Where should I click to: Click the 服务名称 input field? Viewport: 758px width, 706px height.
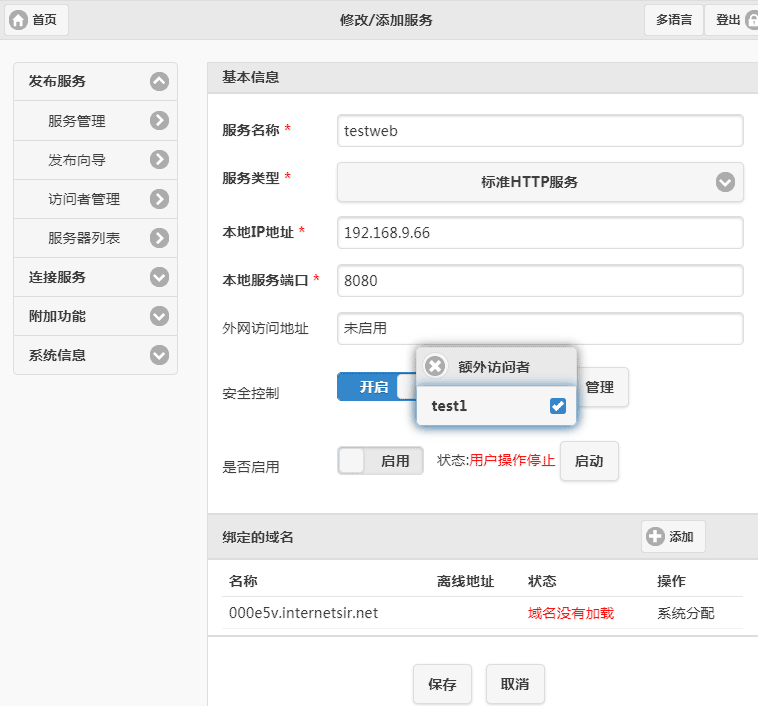coord(540,130)
